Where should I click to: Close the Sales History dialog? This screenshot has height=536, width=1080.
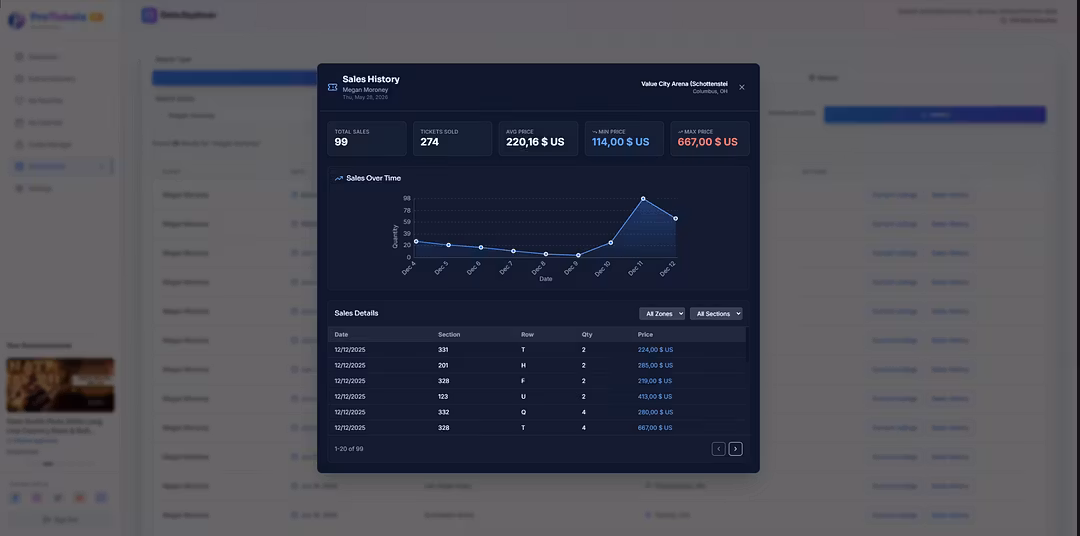click(741, 87)
